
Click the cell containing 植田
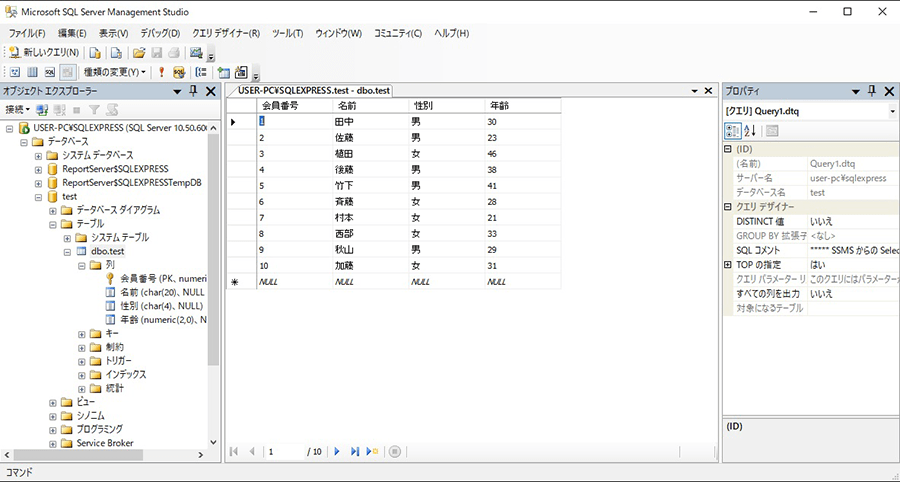[x=370, y=154]
